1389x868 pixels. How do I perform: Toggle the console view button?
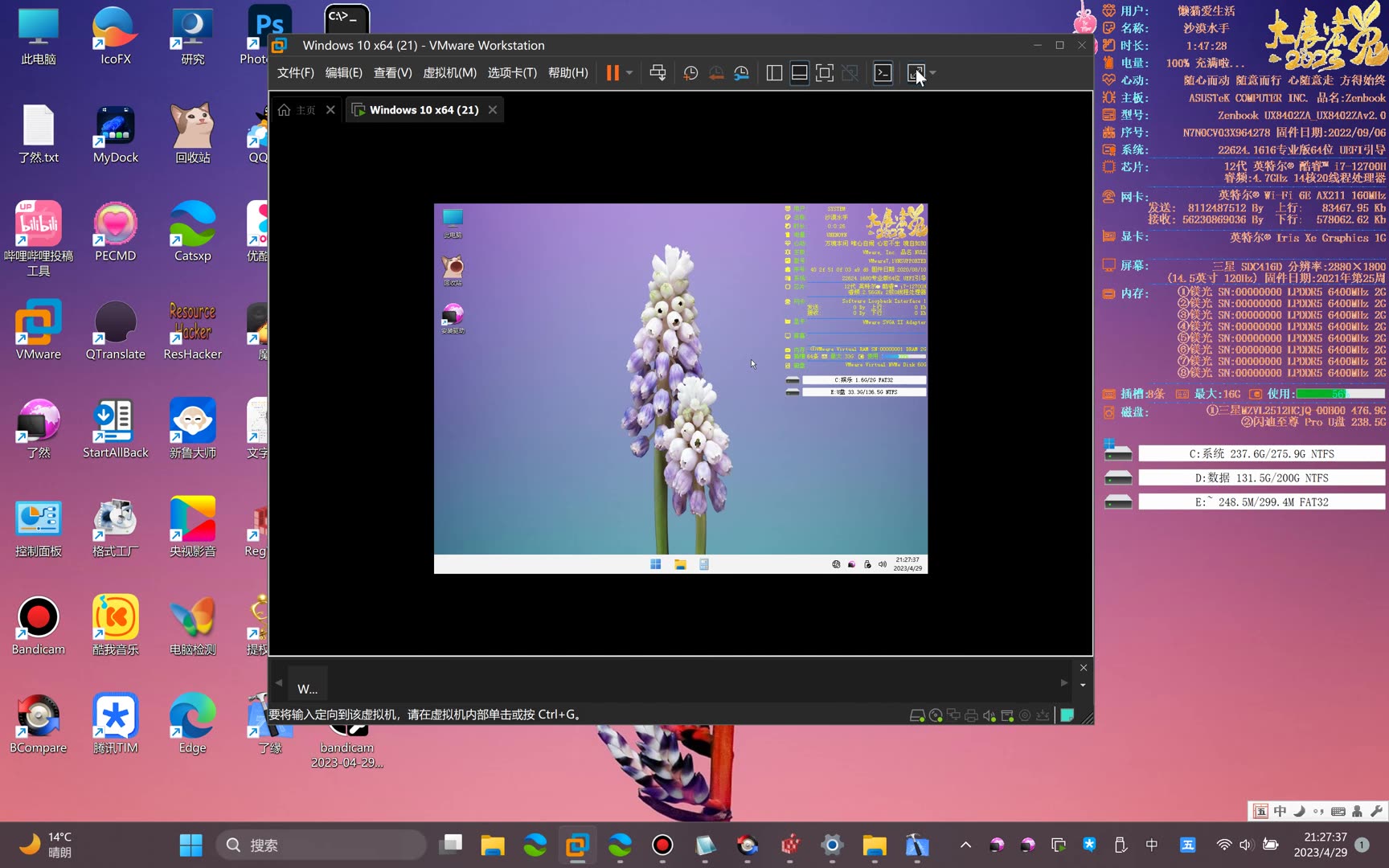click(x=883, y=73)
